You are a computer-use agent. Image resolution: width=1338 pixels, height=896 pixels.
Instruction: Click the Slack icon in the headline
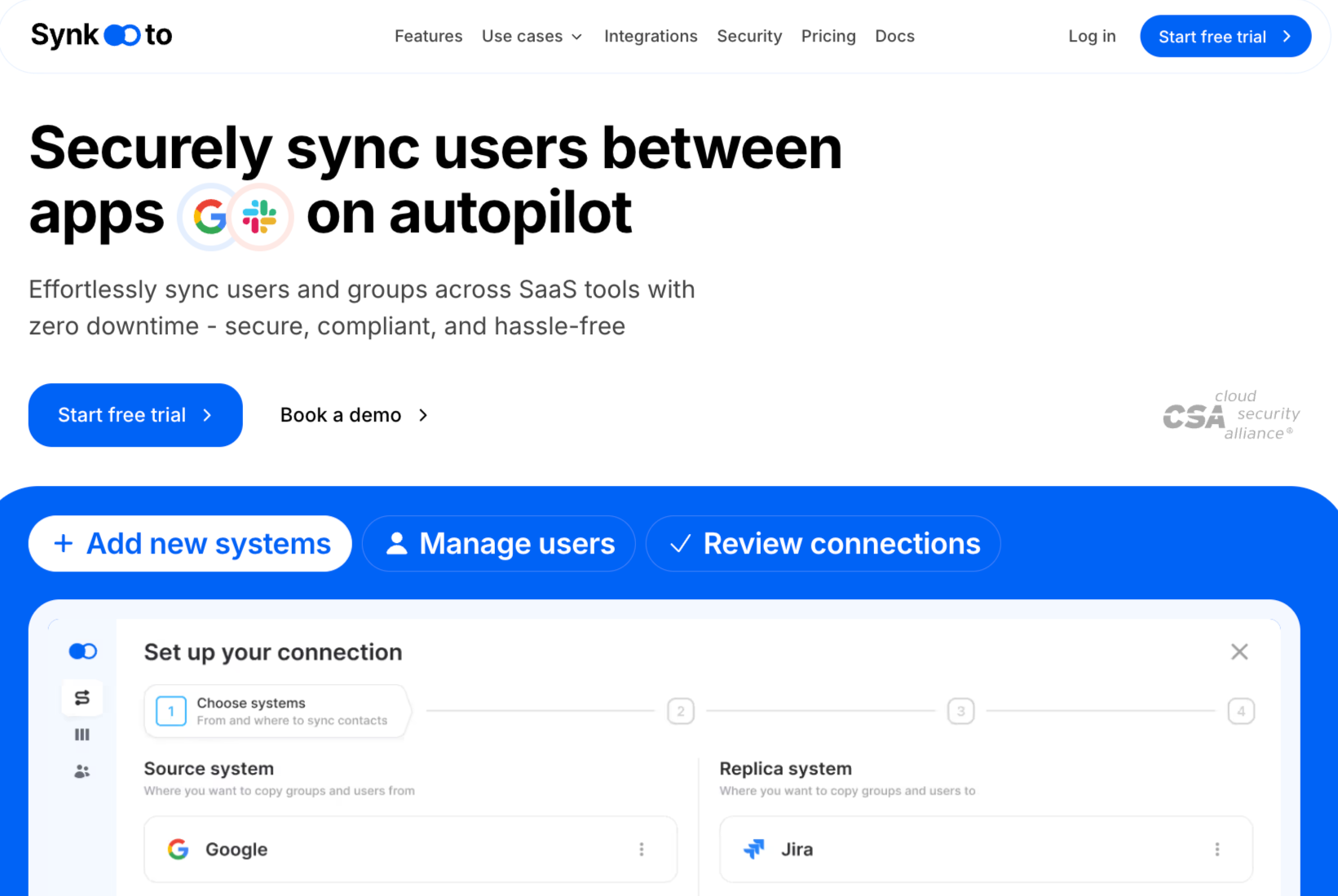[259, 217]
